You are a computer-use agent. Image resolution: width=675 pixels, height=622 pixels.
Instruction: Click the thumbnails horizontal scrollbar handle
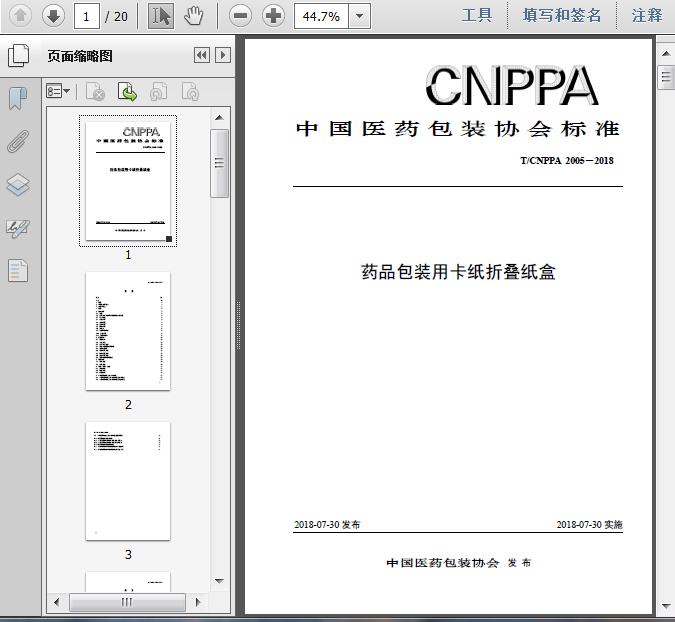tap(127, 602)
